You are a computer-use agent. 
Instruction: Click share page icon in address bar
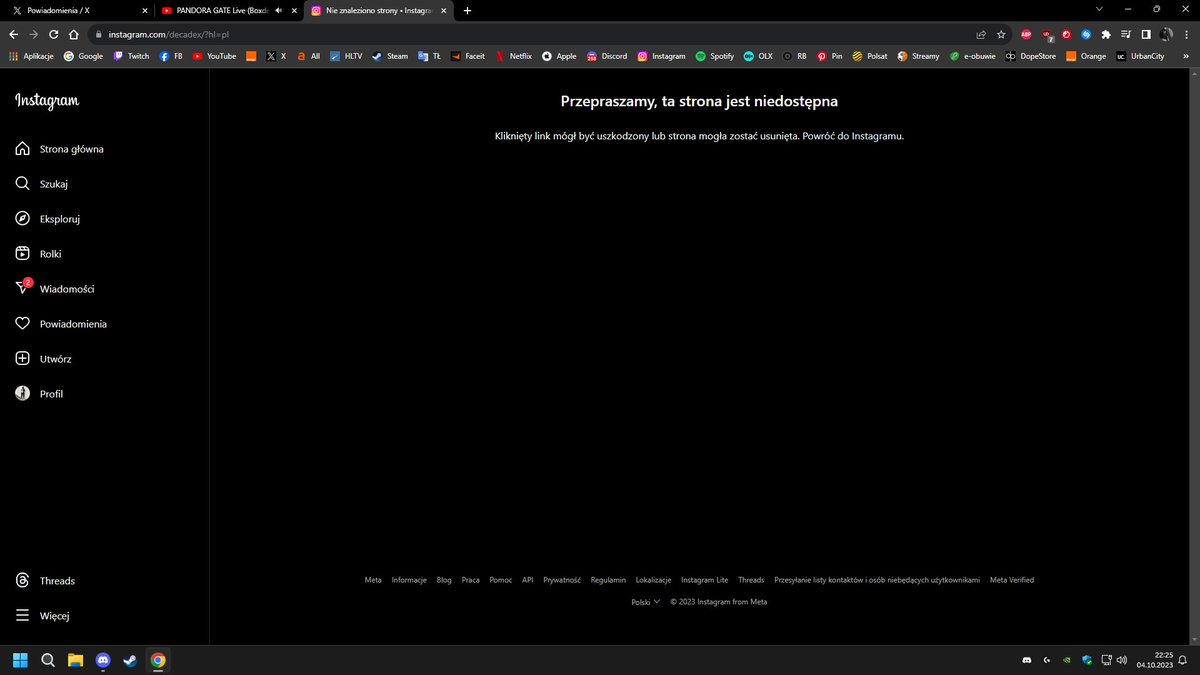coord(981,34)
